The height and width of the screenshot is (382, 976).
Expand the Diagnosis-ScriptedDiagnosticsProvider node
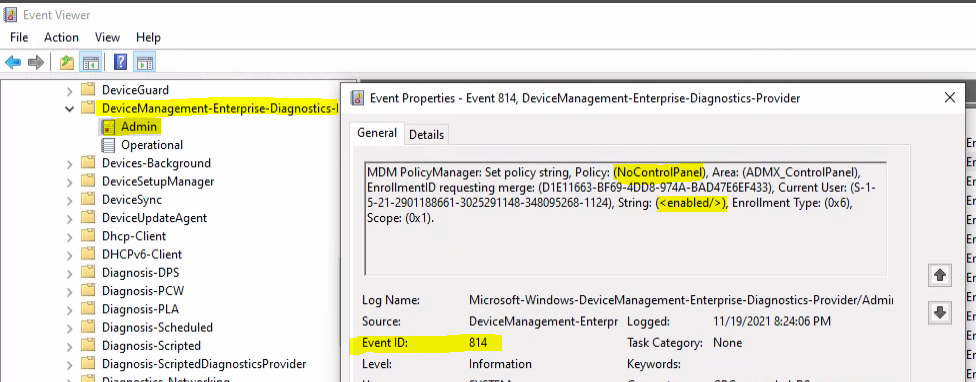(70, 364)
